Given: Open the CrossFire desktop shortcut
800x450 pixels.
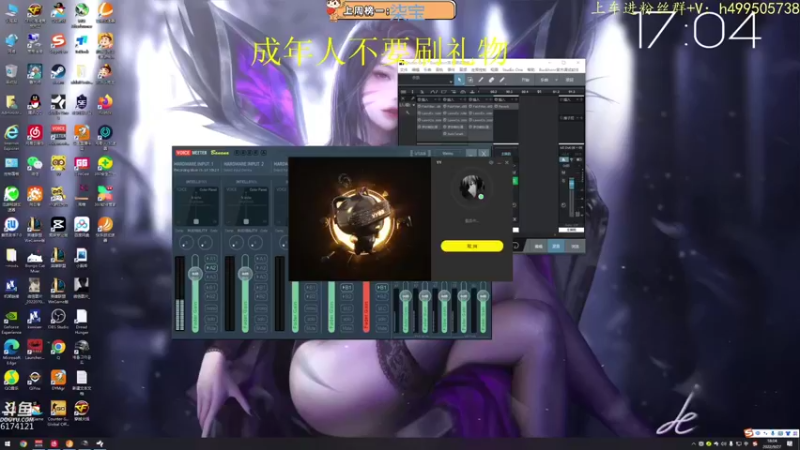Looking at the screenshot, I should [x=82, y=407].
